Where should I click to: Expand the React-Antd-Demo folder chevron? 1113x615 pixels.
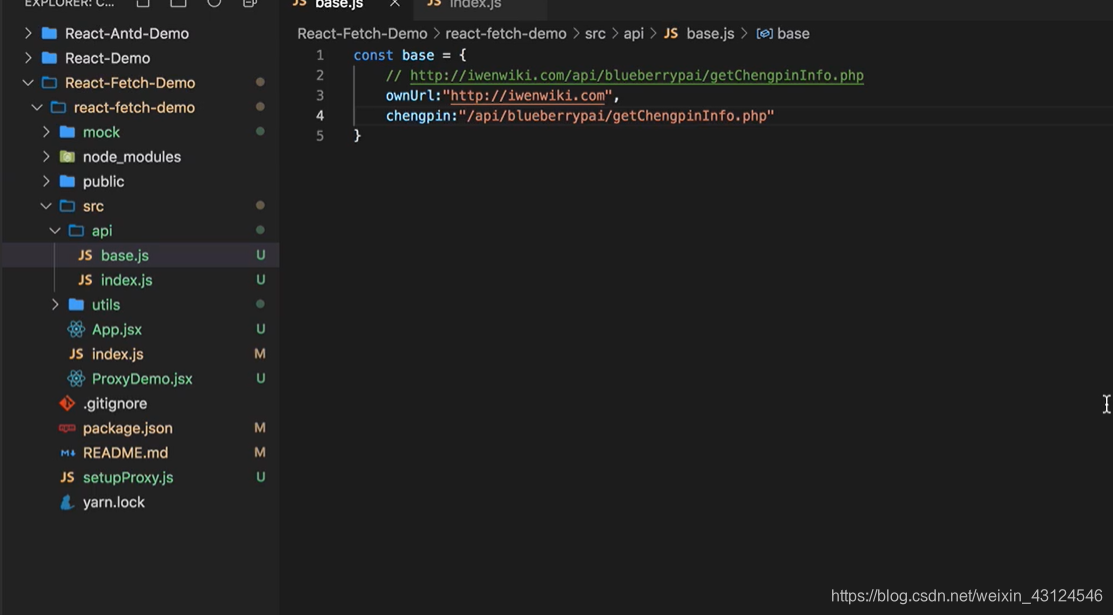[x=28, y=33]
